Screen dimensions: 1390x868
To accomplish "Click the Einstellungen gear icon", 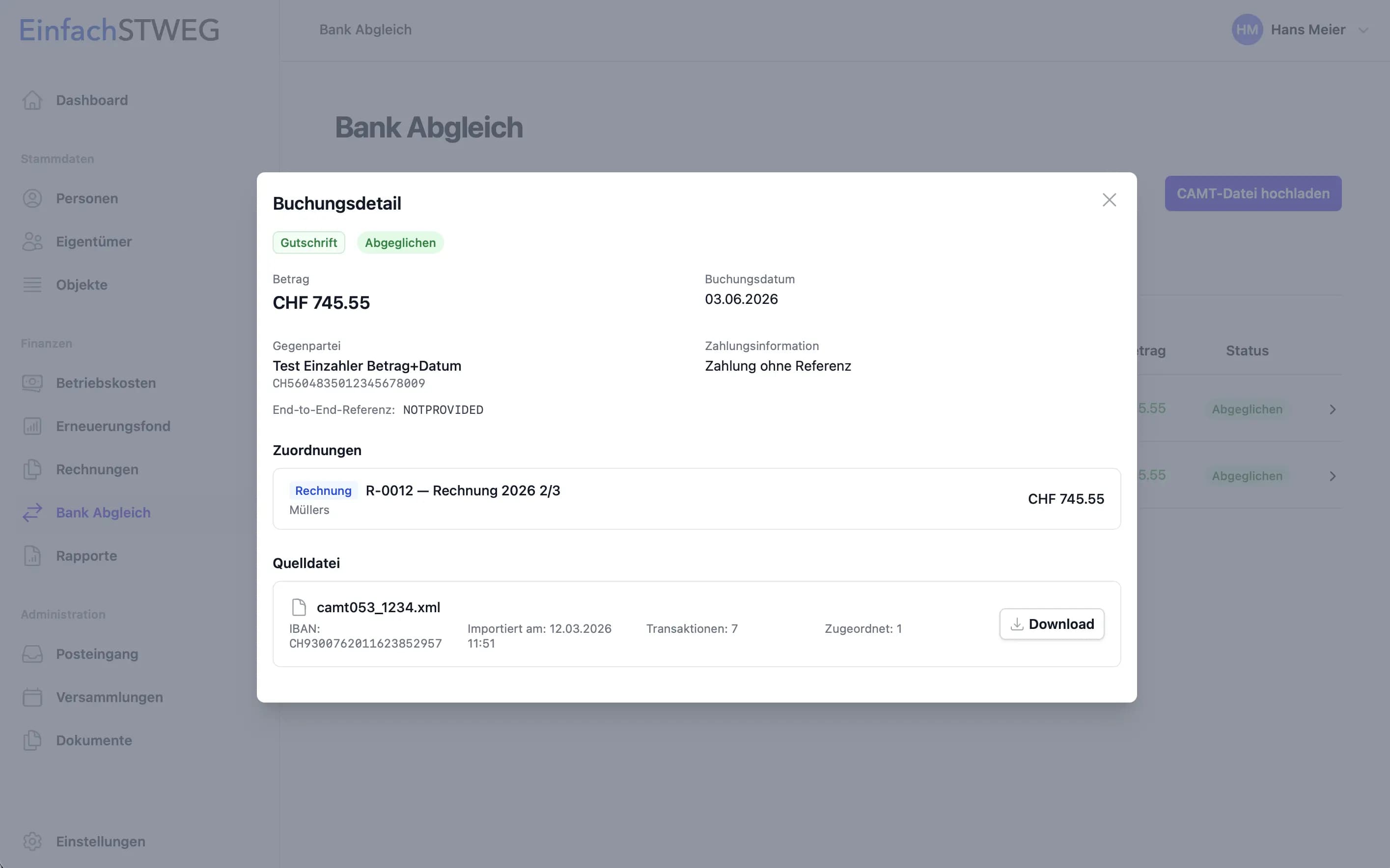I will point(33,841).
